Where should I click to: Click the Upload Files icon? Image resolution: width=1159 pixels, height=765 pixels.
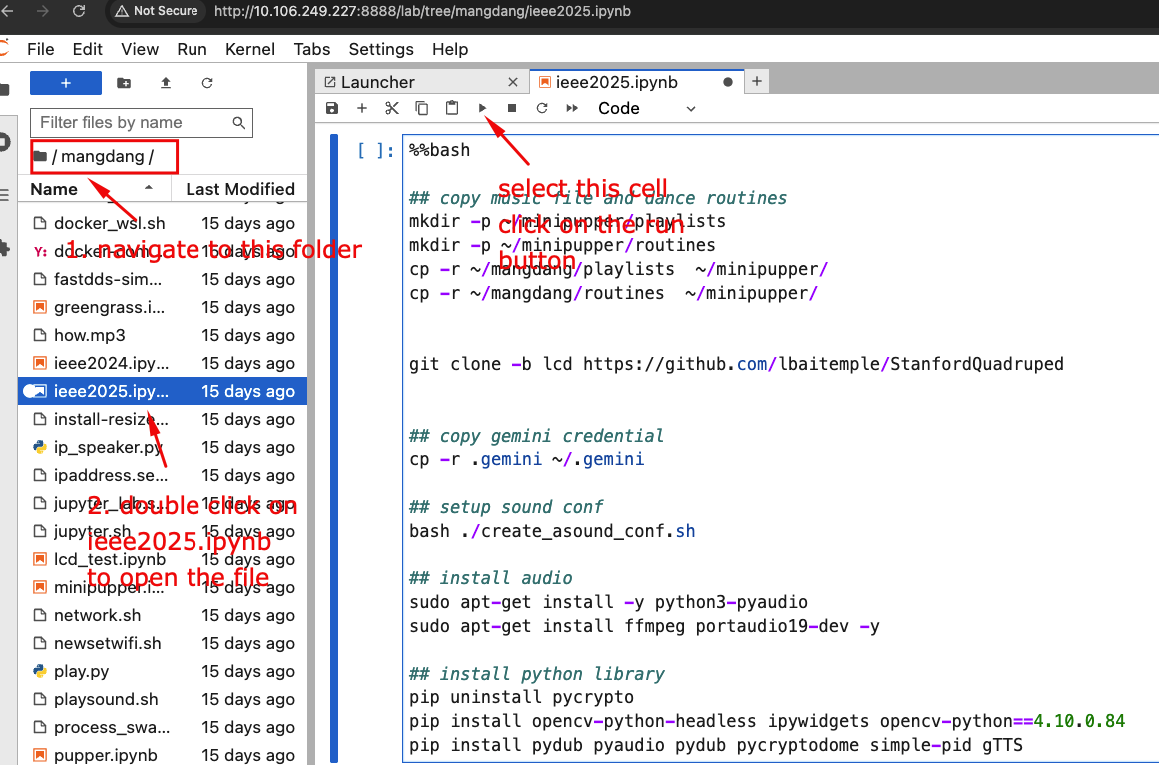[x=166, y=83]
